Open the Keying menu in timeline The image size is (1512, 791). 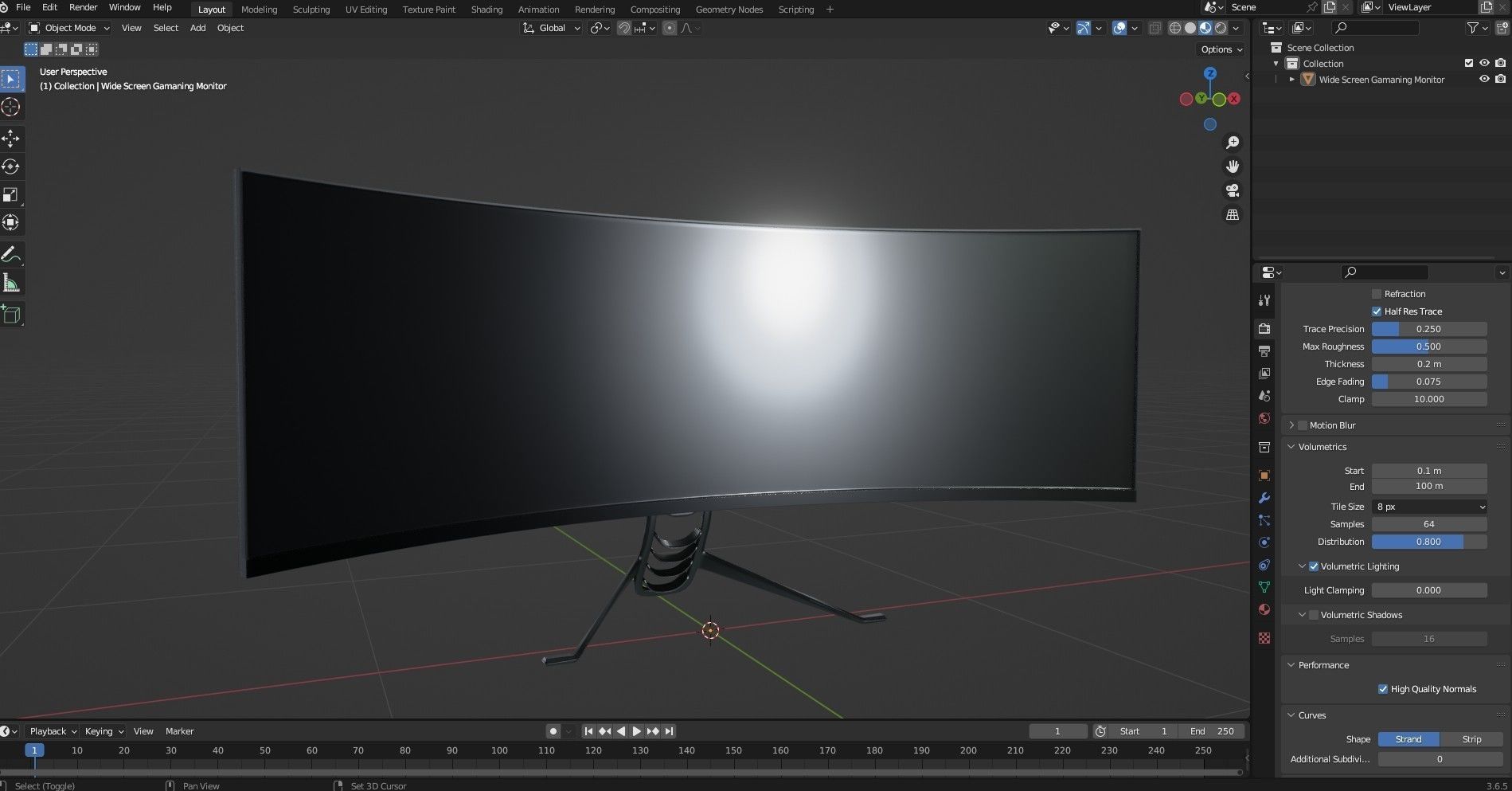(104, 731)
